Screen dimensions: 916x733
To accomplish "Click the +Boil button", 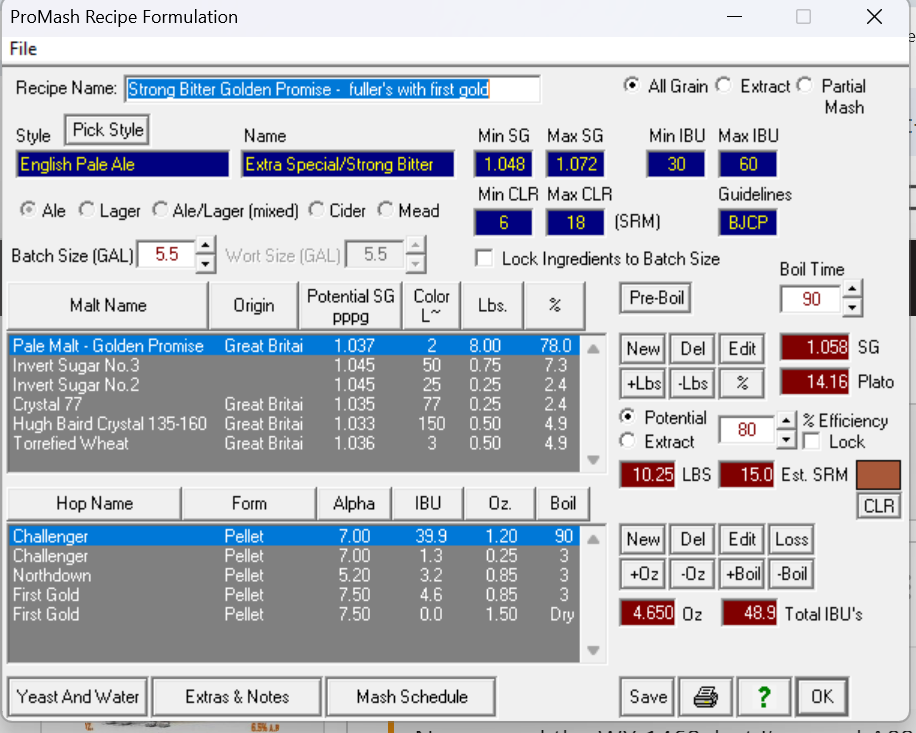I will [x=742, y=574].
